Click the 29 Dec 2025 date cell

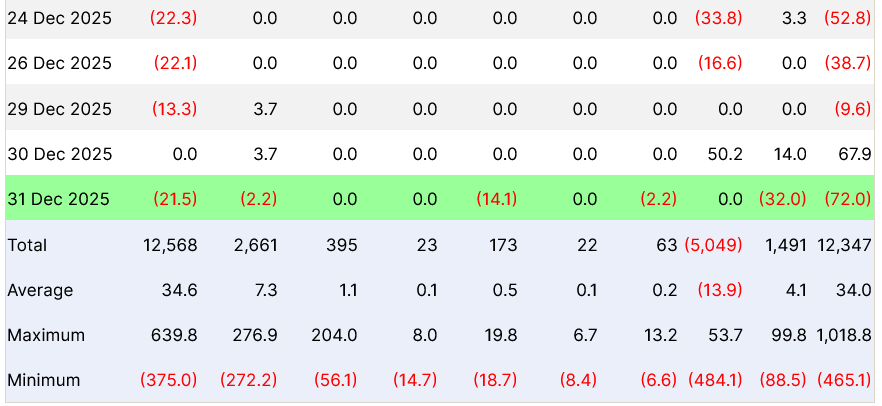click(x=59, y=109)
